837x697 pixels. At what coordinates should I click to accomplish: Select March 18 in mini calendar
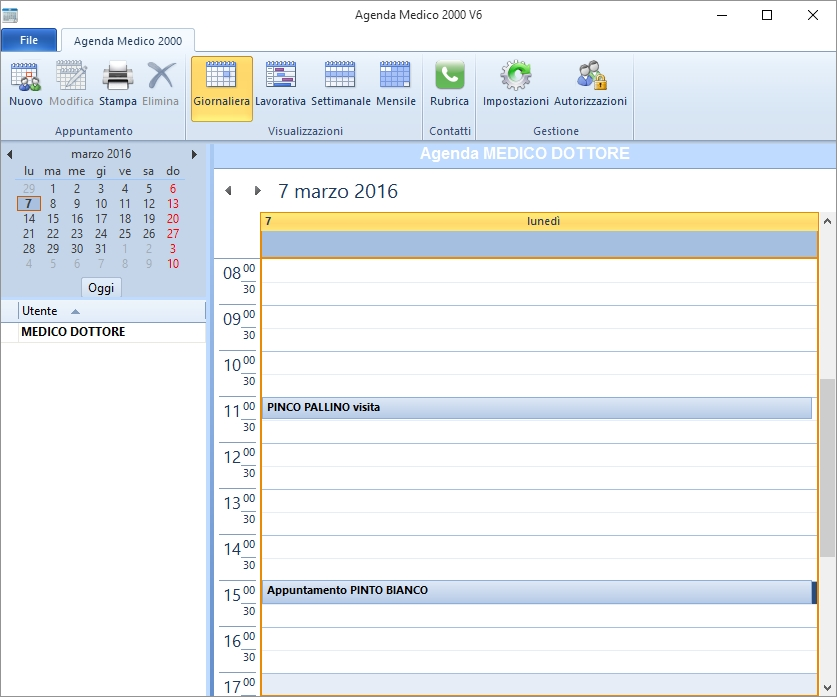click(x=125, y=218)
